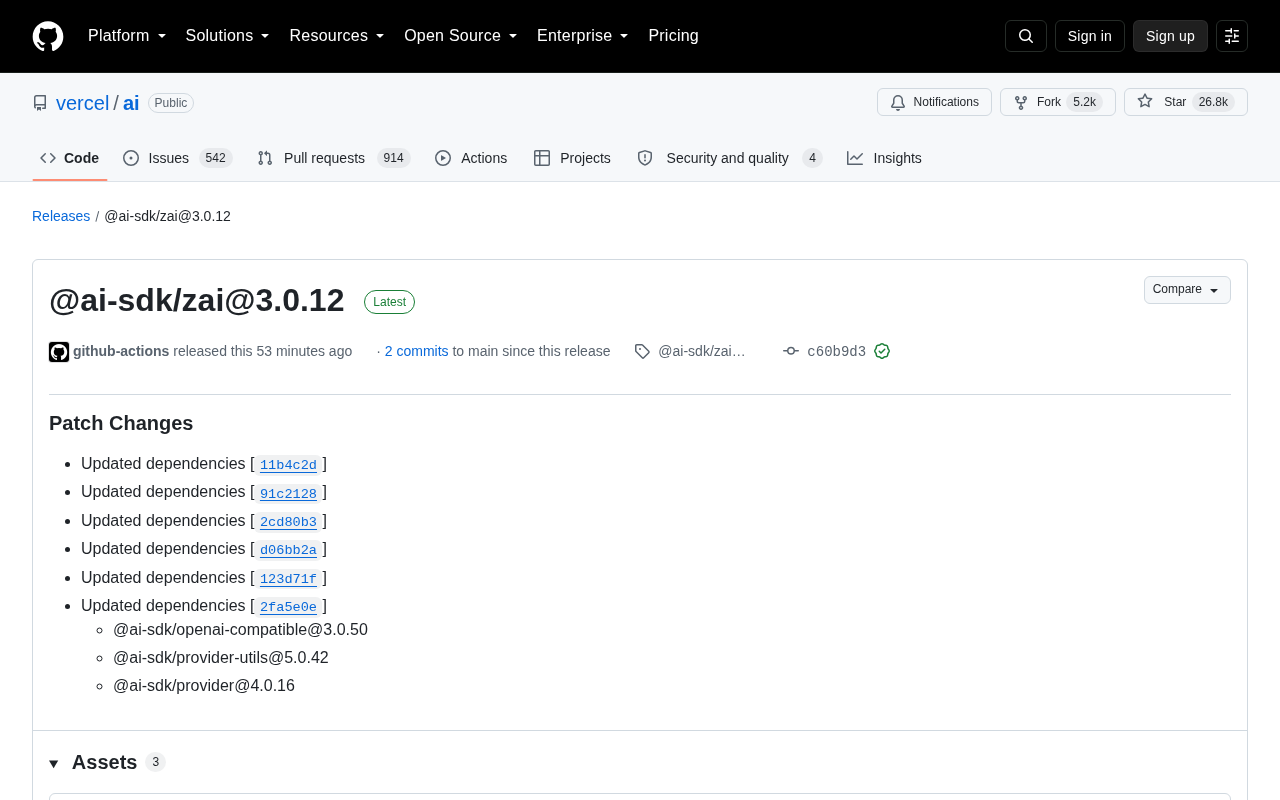Click the commit icon beside c60b9d3
Screen dimensions: 1280x800
[791, 351]
